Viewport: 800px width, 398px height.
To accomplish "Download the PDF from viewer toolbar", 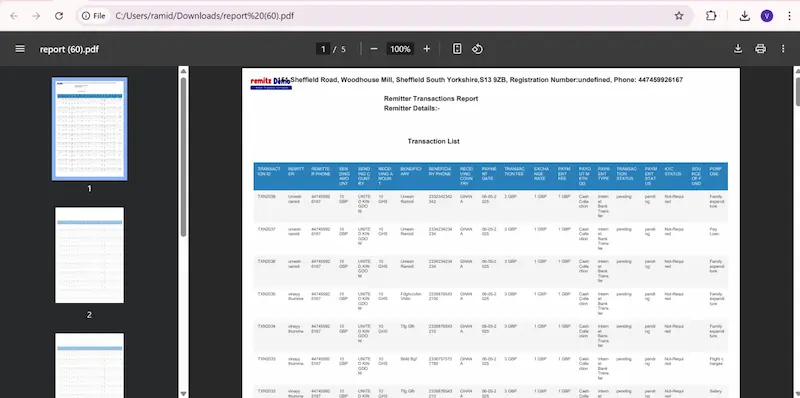I will [x=738, y=49].
